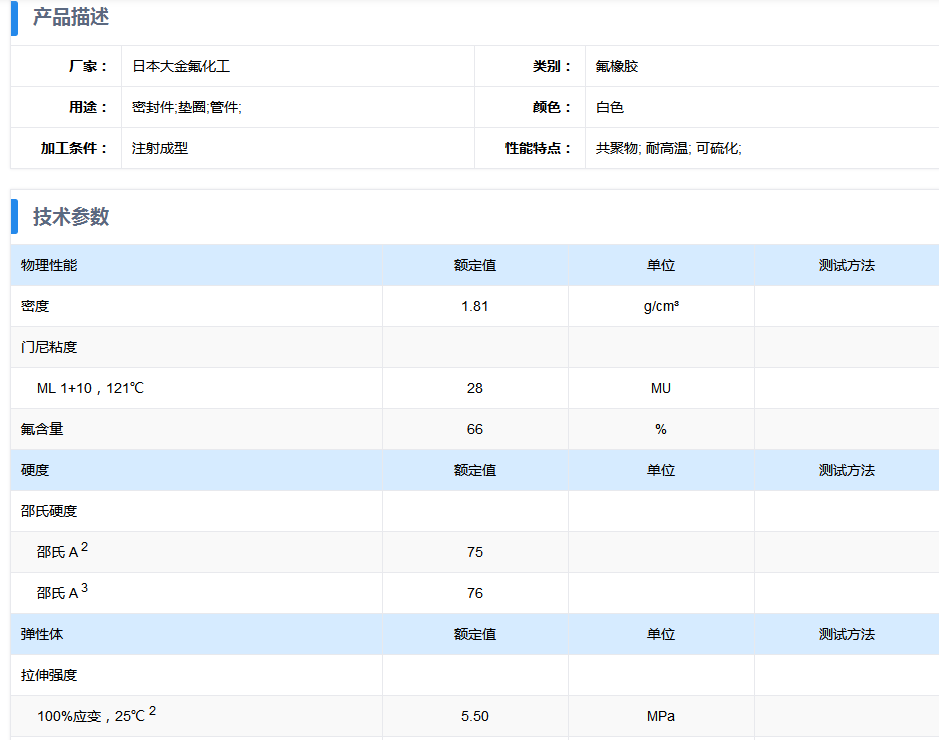The image size is (939, 740).
Task: Click usage text 密封件;垫圈;管件;
Action: 187,107
